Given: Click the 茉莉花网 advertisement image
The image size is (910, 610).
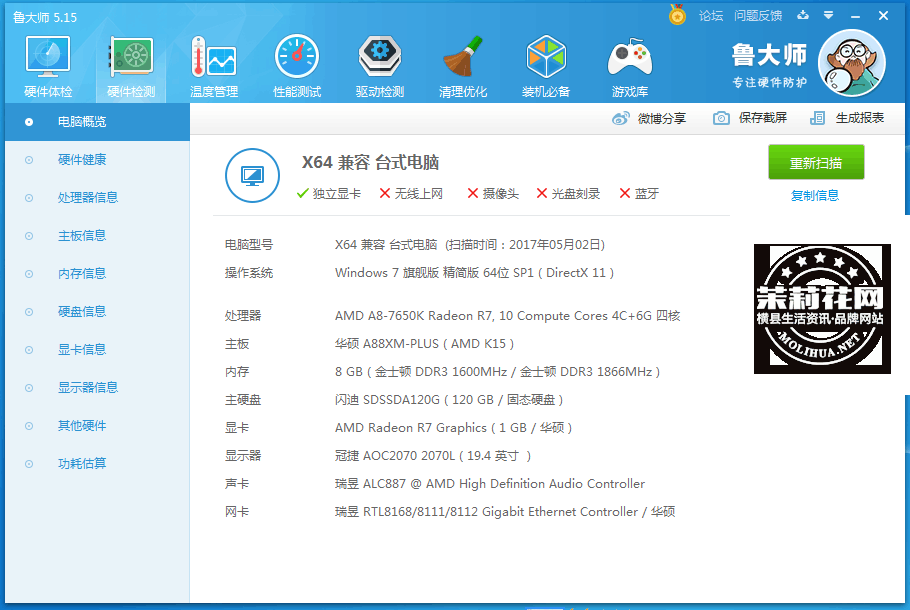Looking at the screenshot, I should point(822,309).
